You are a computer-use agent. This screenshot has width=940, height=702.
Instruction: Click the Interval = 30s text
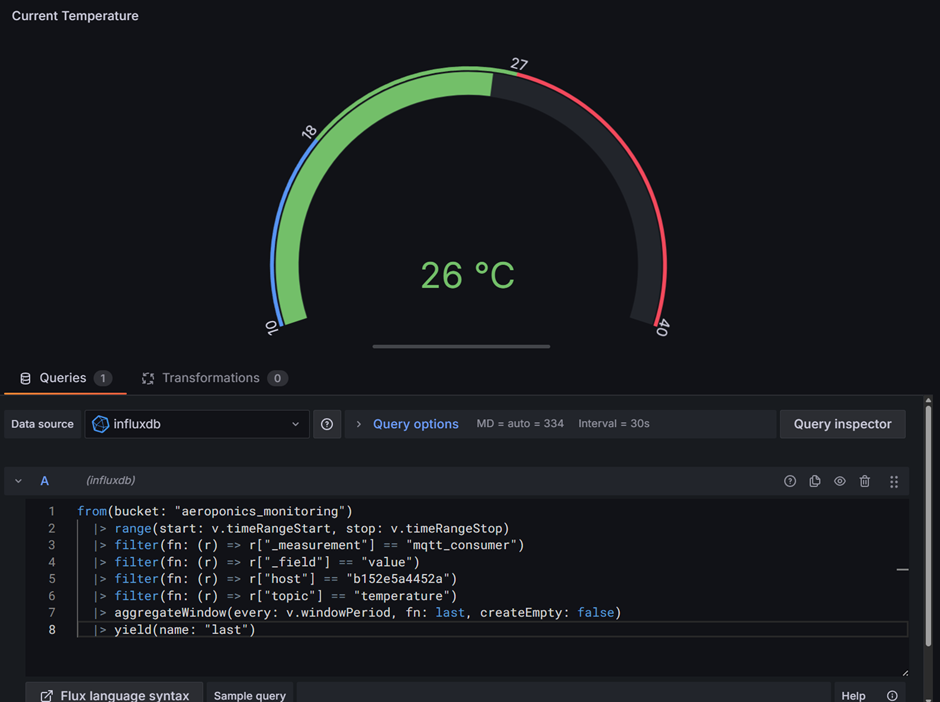(614, 424)
